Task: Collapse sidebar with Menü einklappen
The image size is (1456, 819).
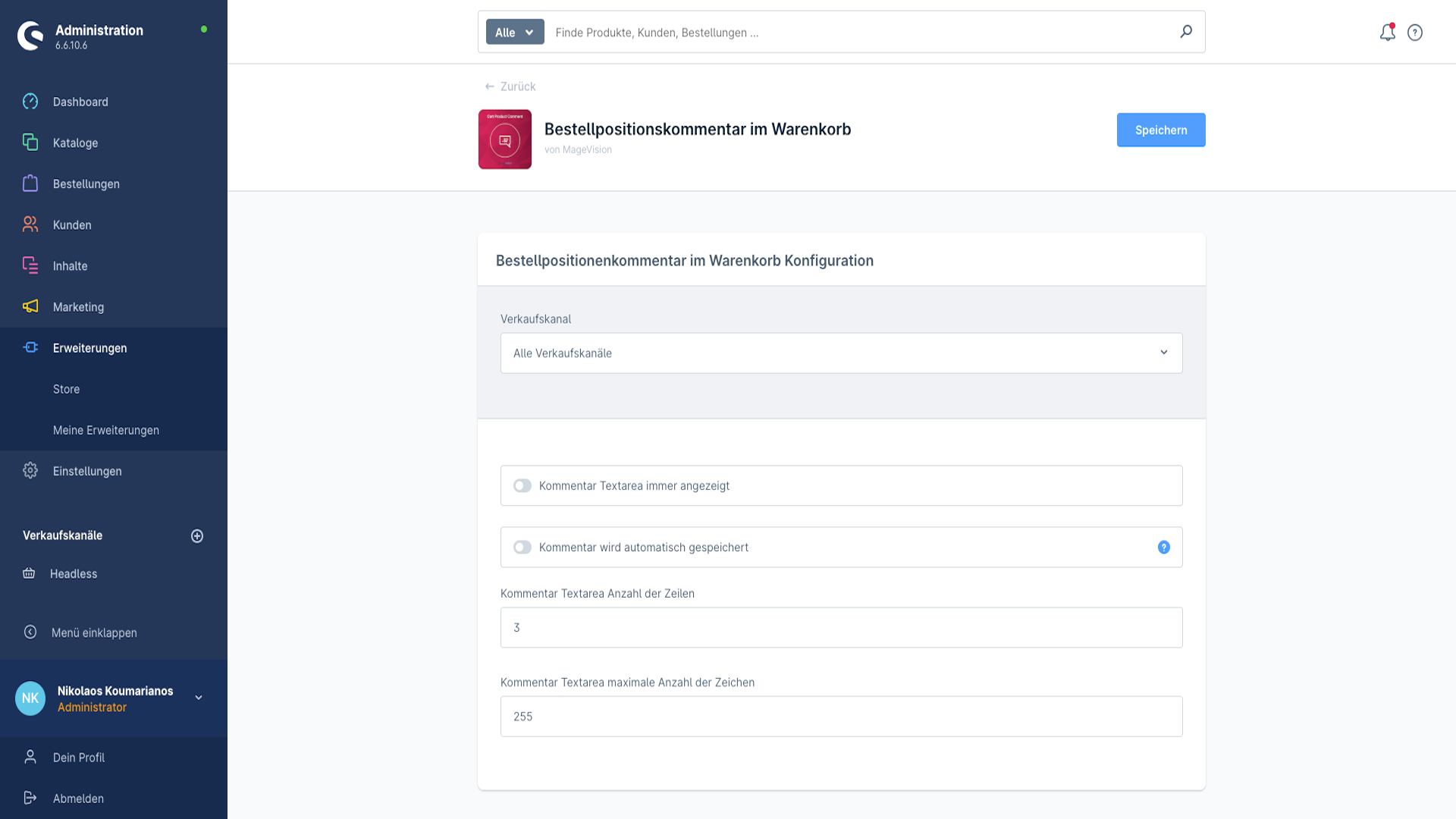Action: (x=94, y=632)
